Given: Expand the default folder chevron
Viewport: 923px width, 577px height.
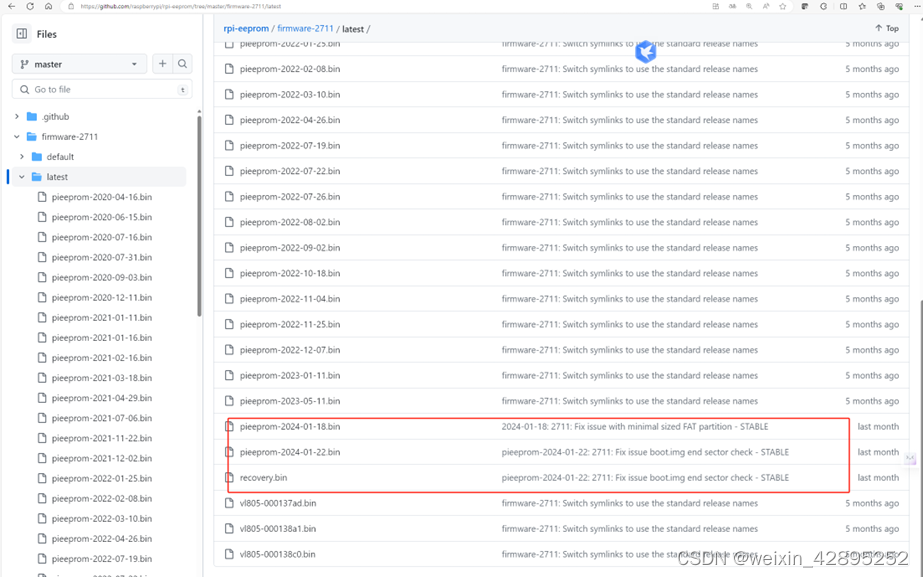Looking at the screenshot, I should tap(22, 157).
